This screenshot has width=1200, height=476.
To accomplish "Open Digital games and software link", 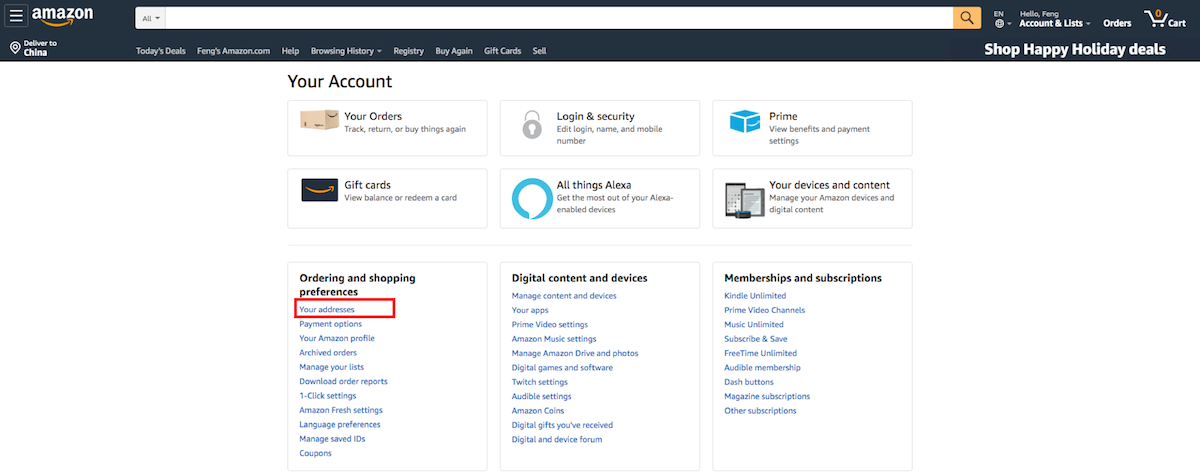I will 562,367.
